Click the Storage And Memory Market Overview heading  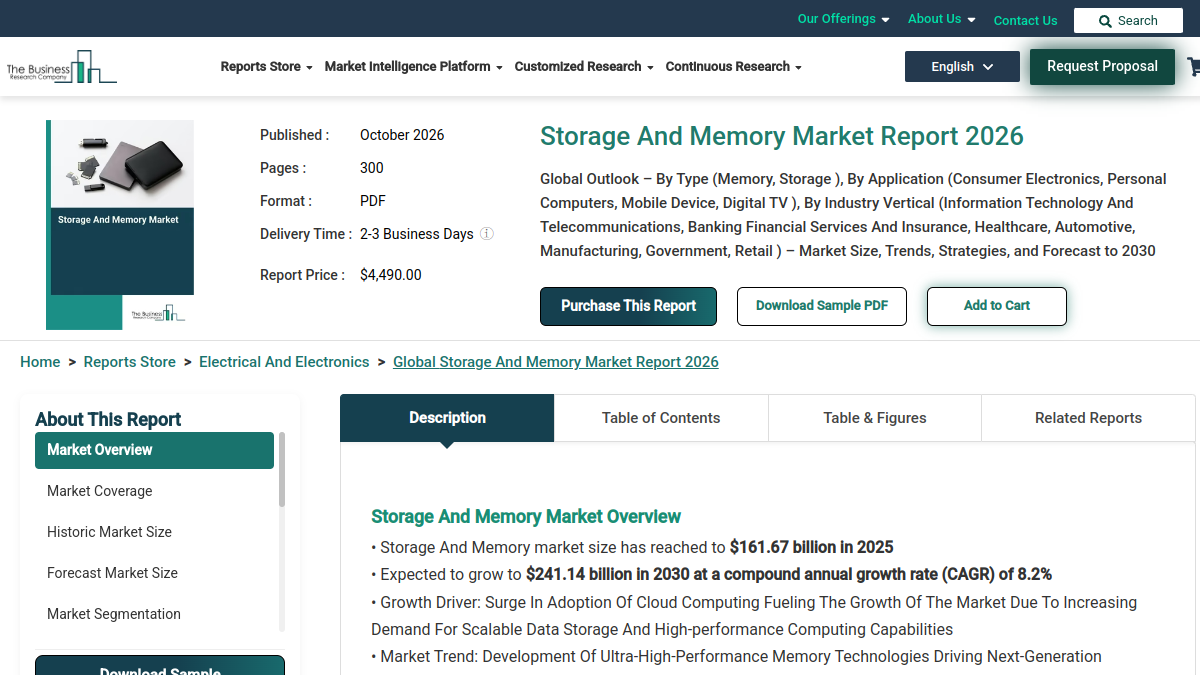(x=526, y=517)
